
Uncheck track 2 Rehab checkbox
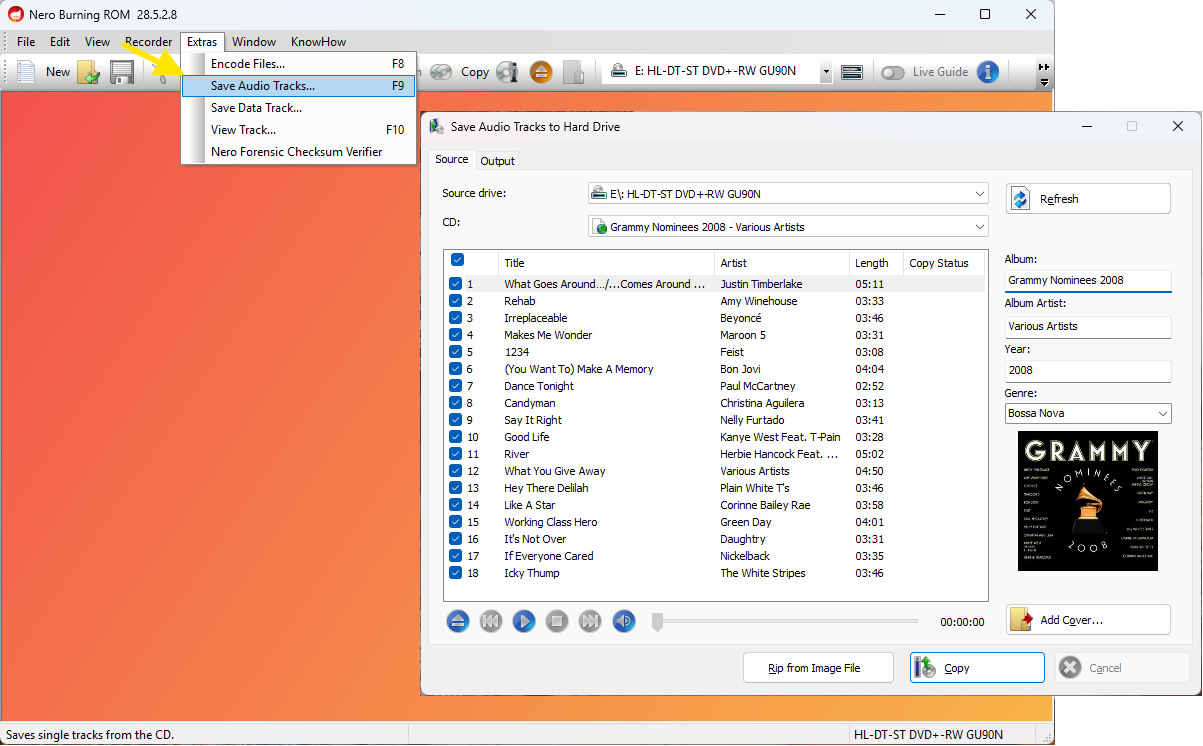tap(456, 301)
